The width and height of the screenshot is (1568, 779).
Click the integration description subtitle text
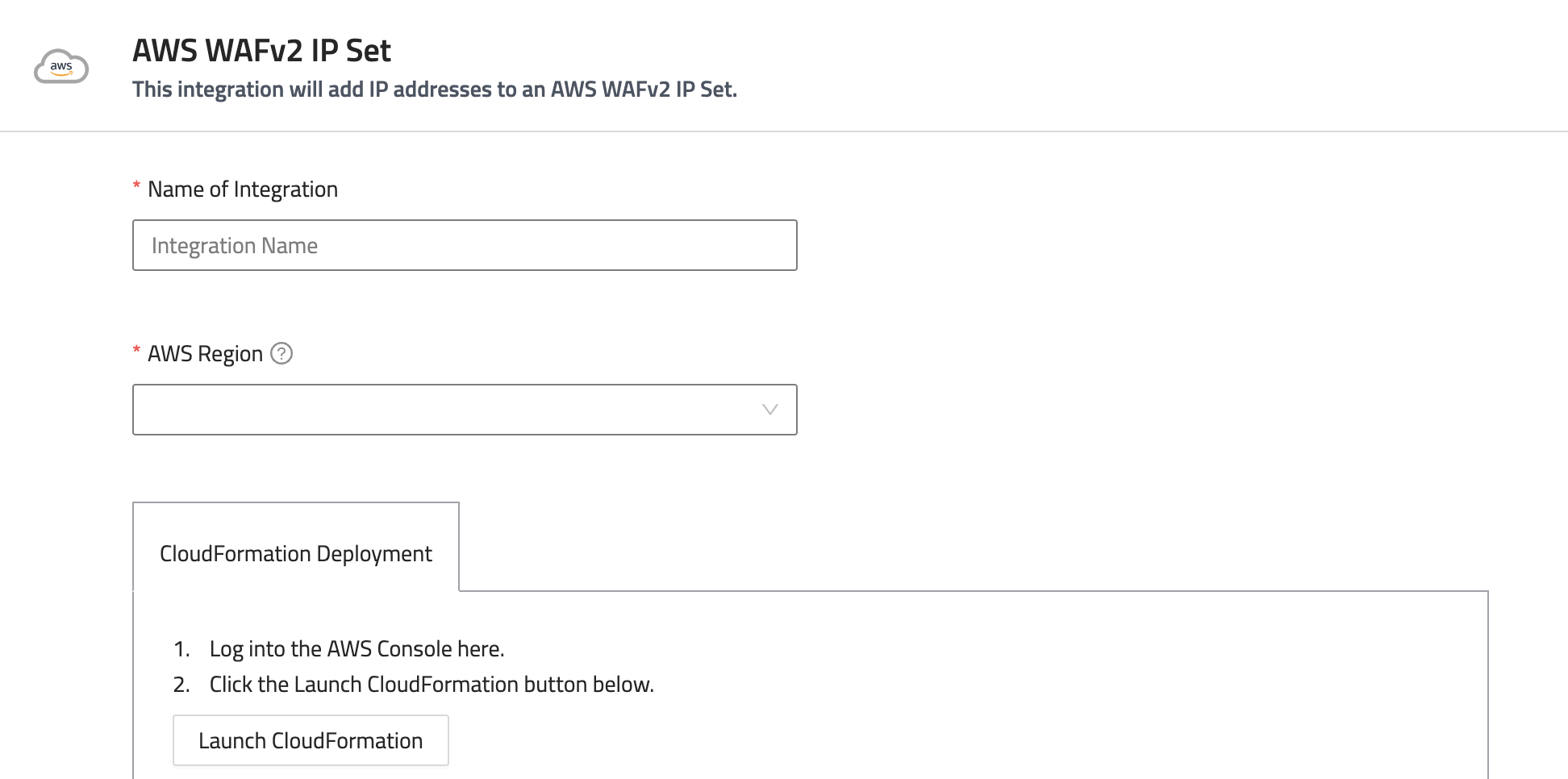[434, 90]
